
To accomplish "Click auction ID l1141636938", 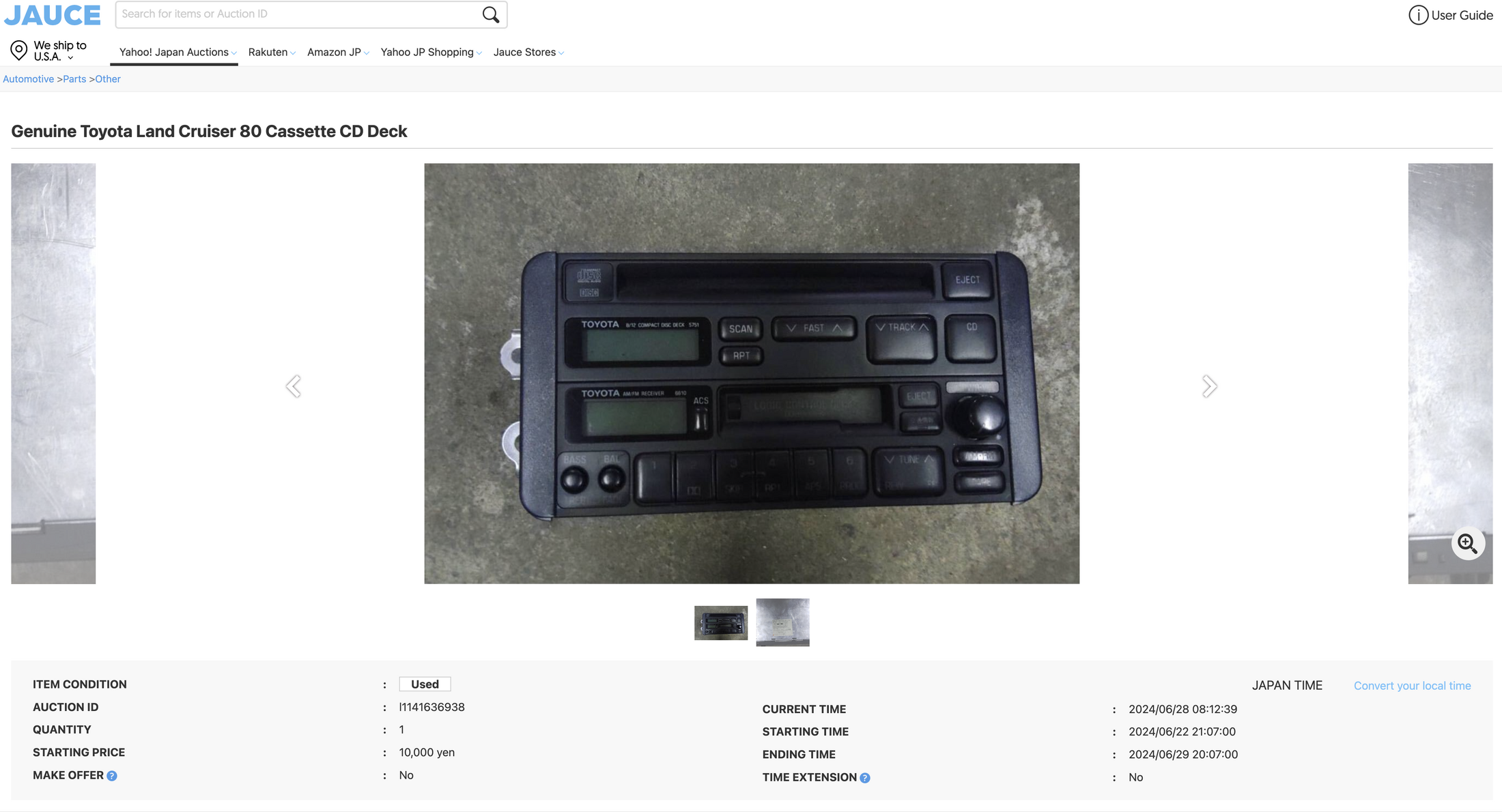I will [431, 708].
